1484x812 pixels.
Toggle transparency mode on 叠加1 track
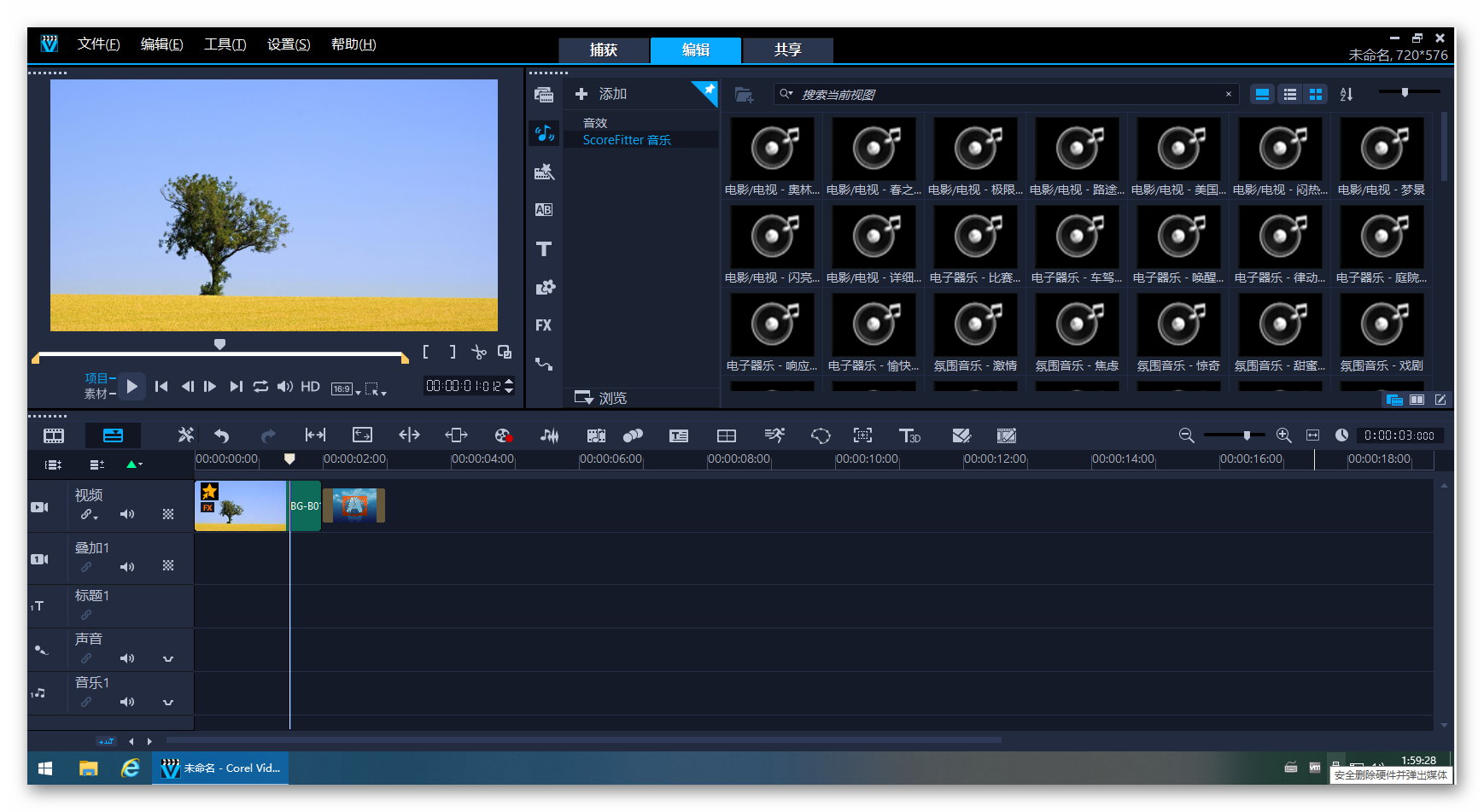click(168, 566)
